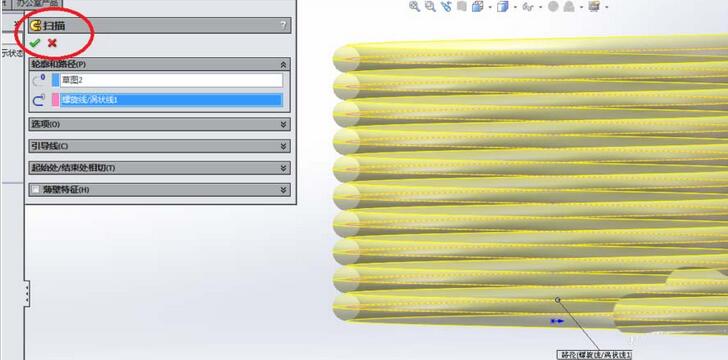Open View Settings dropdown arrow

tap(606, 7)
